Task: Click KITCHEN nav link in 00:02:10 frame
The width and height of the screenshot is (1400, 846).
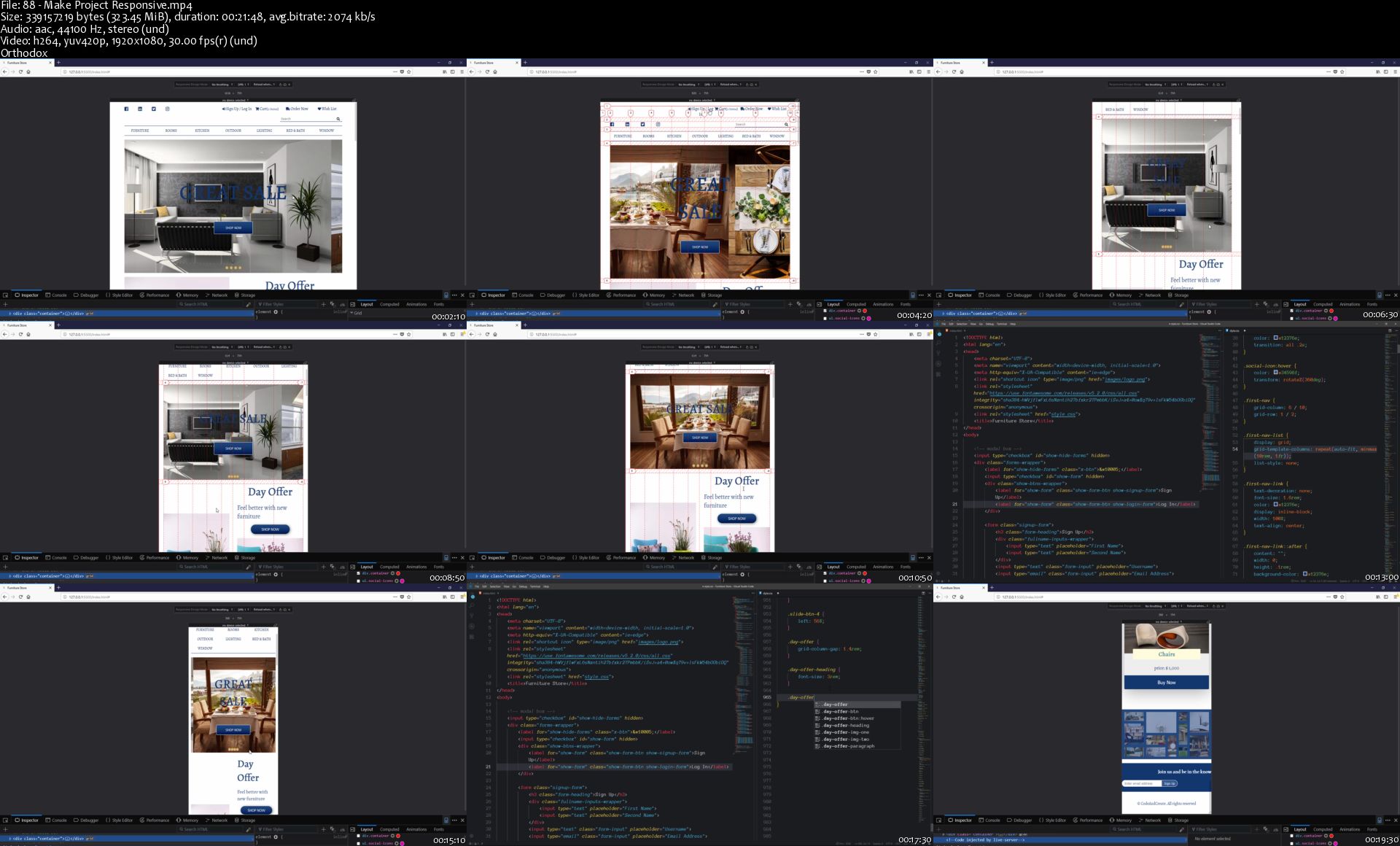Action: (202, 131)
